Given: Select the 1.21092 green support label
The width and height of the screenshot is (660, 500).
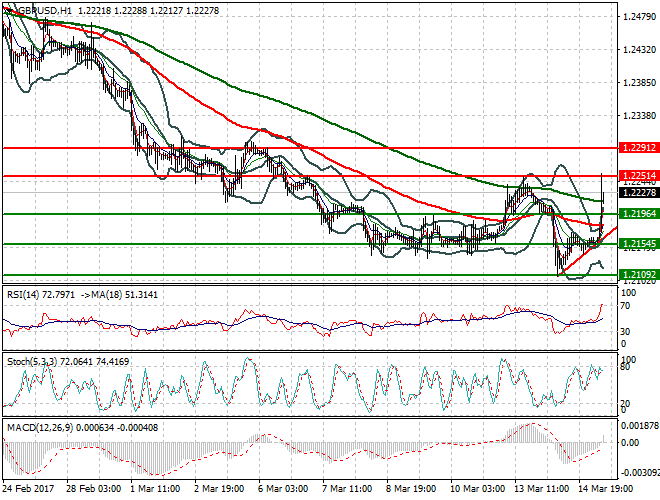Looking at the screenshot, I should [x=637, y=275].
